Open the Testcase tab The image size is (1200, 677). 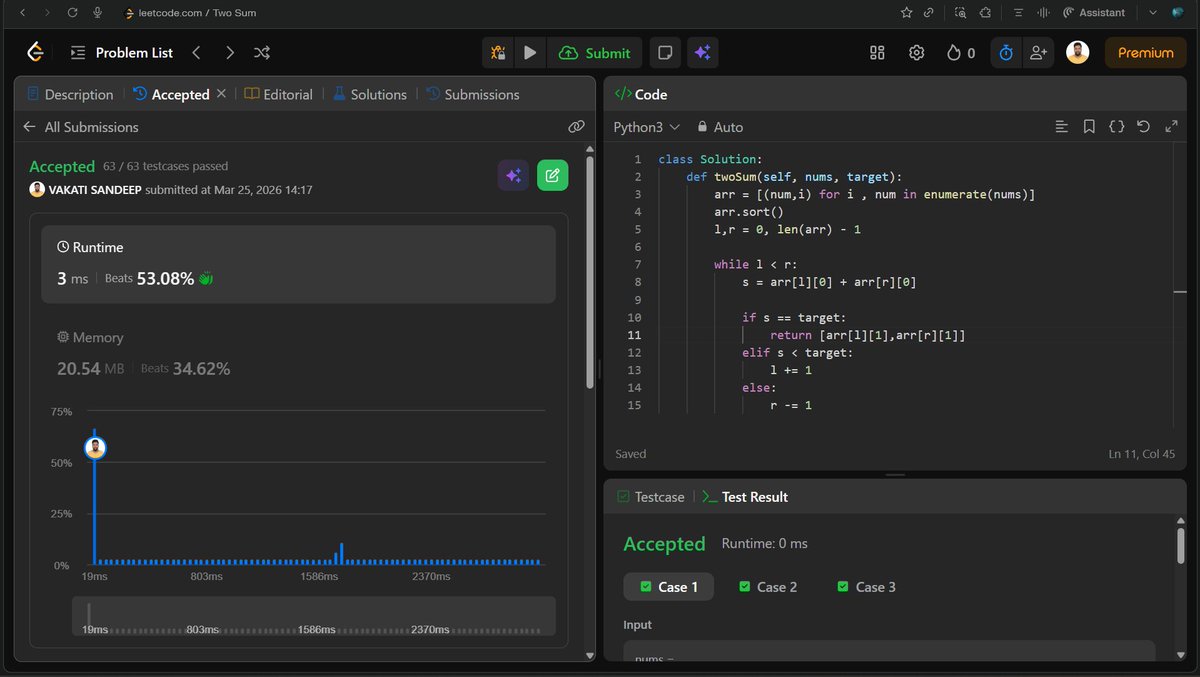pyautogui.click(x=651, y=497)
